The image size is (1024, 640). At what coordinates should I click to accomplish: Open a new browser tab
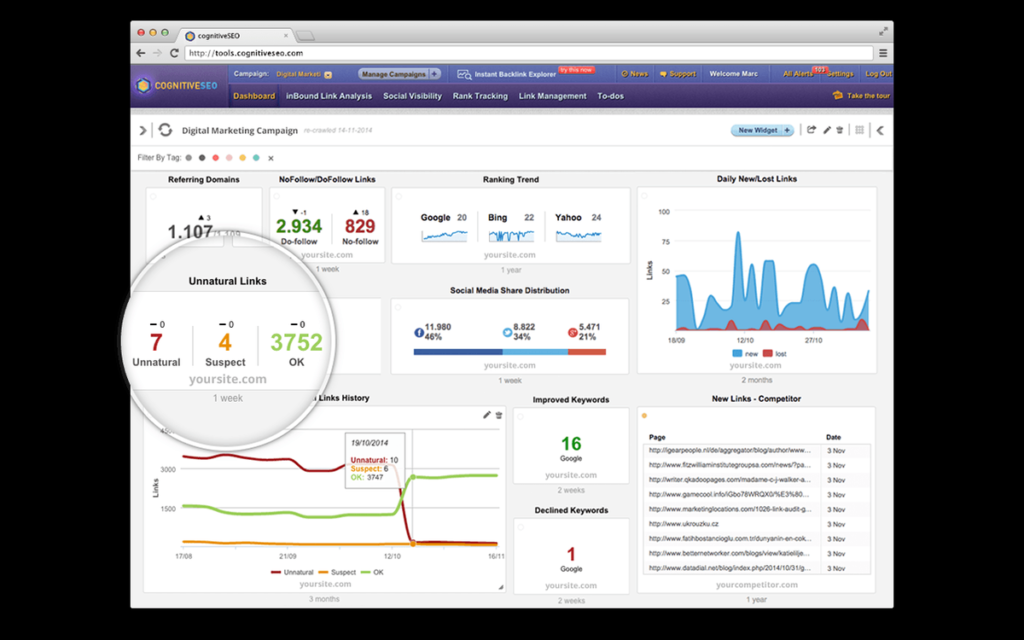point(305,35)
